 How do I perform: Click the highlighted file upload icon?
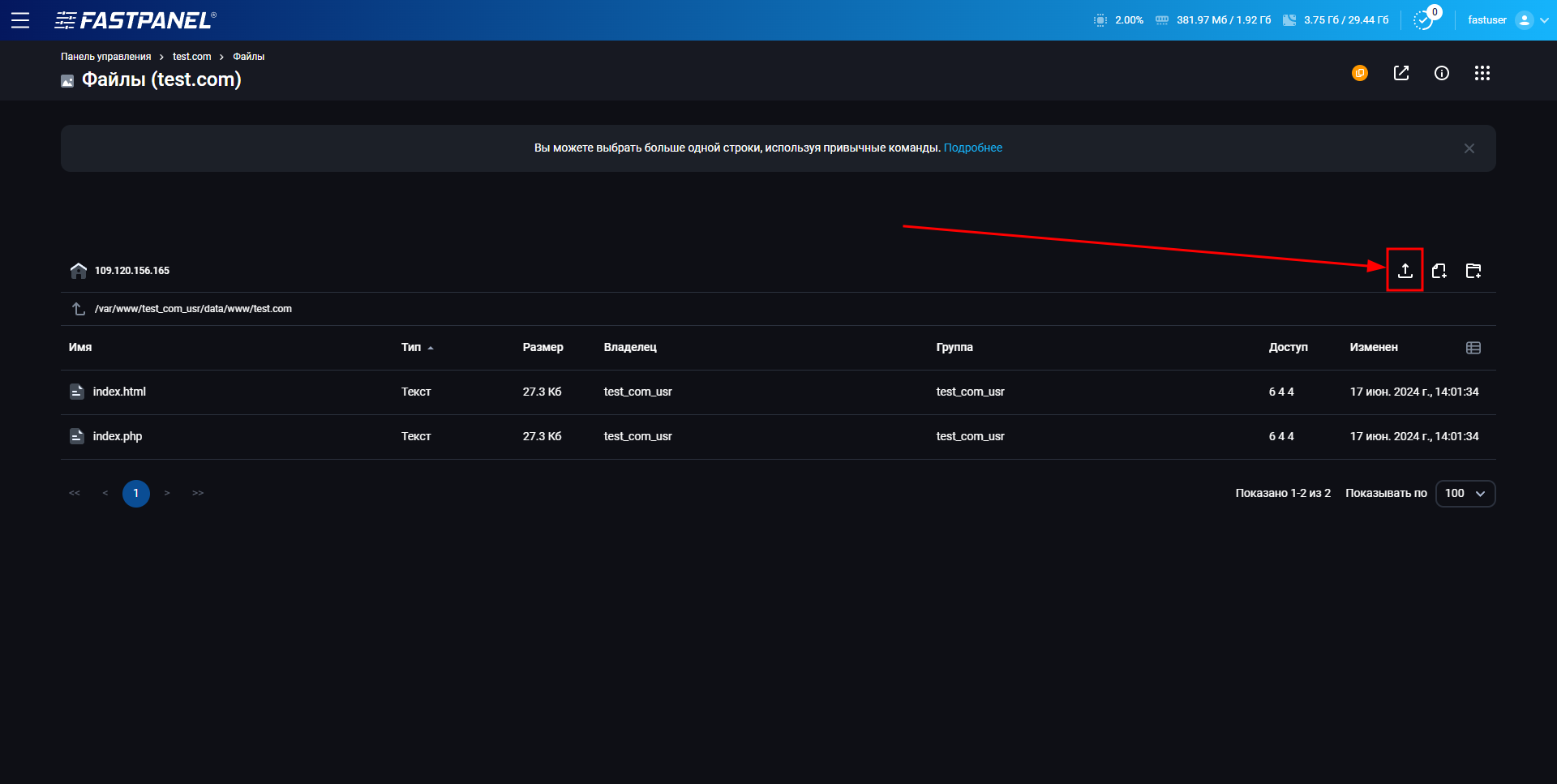(1405, 271)
